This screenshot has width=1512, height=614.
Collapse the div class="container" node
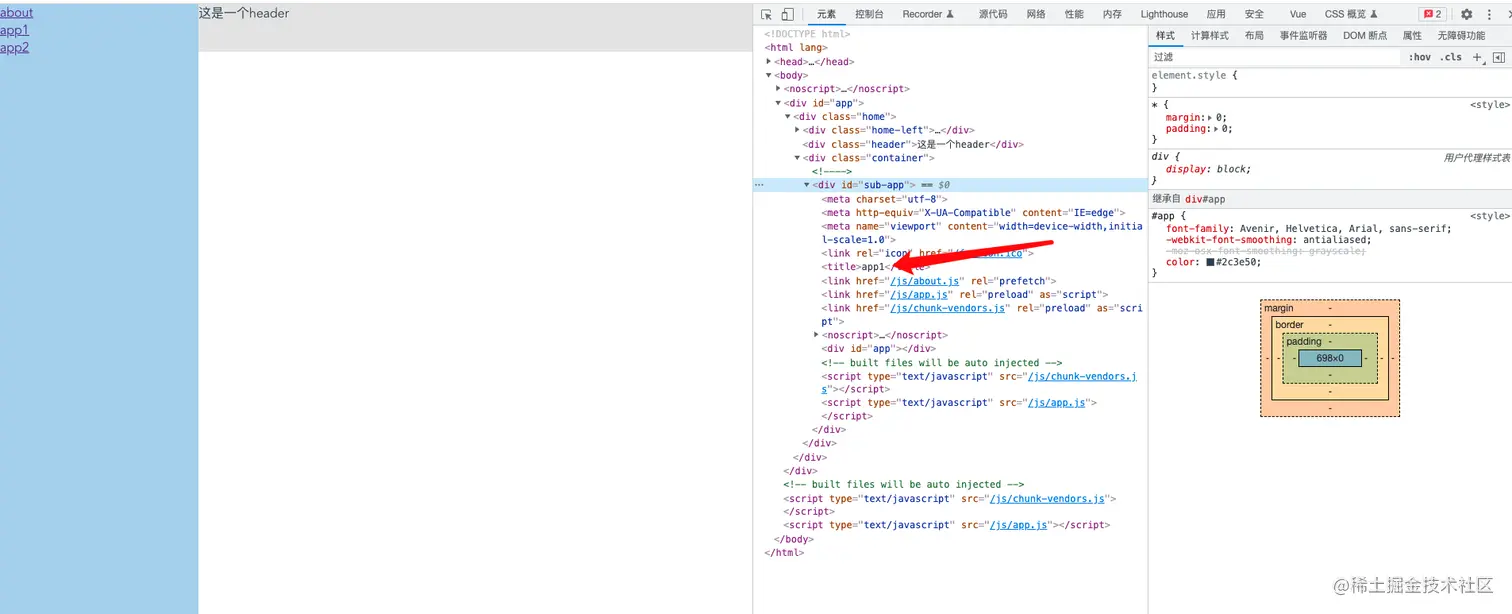(x=797, y=157)
